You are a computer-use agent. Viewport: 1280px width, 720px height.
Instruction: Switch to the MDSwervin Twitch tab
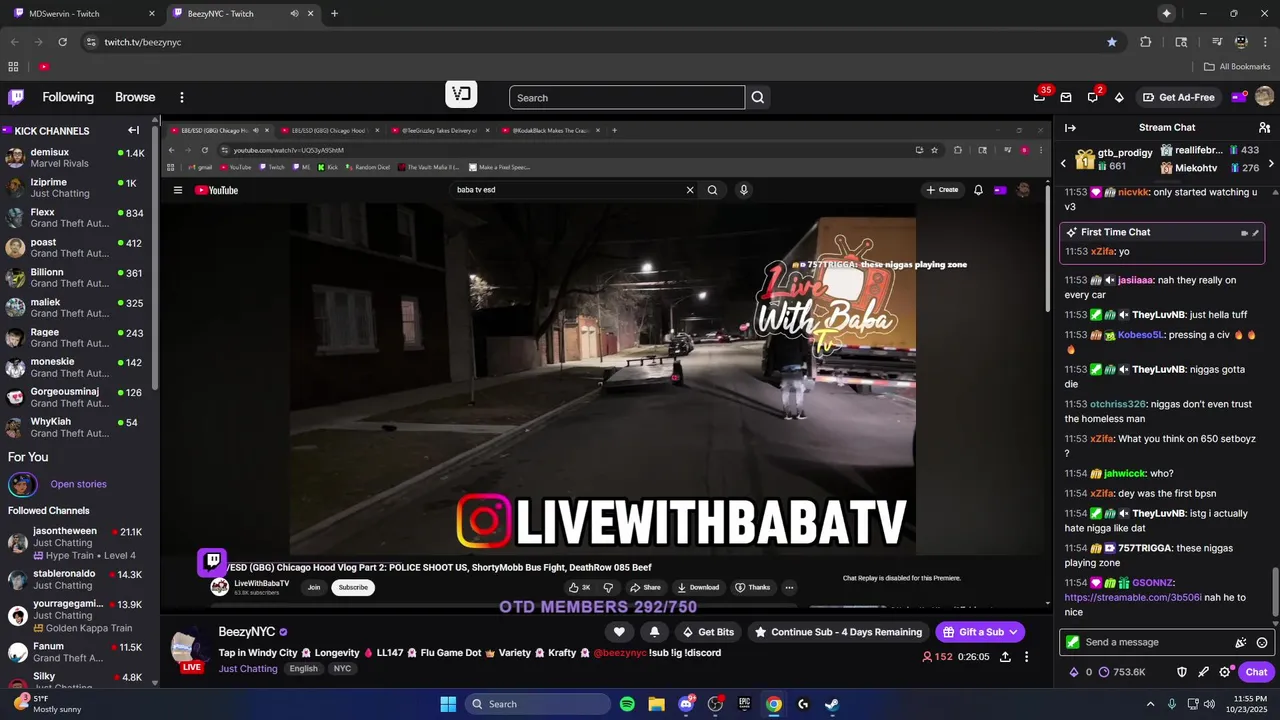point(84,14)
